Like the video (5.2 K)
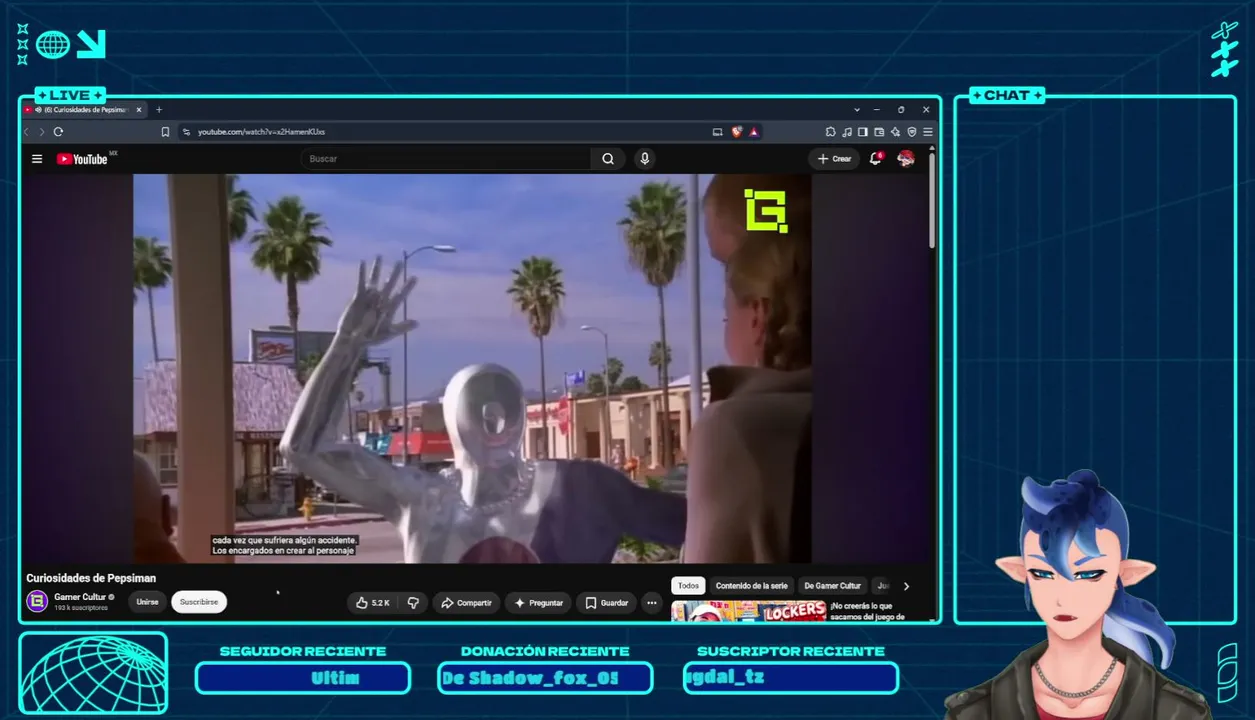Viewport: 1255px width, 720px height. [x=373, y=603]
